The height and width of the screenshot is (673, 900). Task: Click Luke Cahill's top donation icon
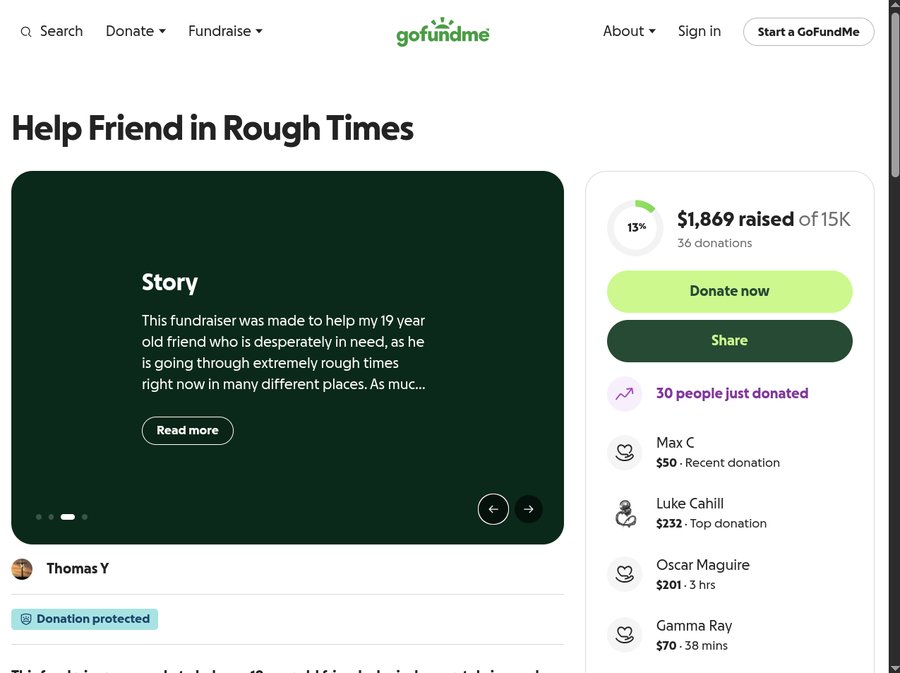pos(625,514)
